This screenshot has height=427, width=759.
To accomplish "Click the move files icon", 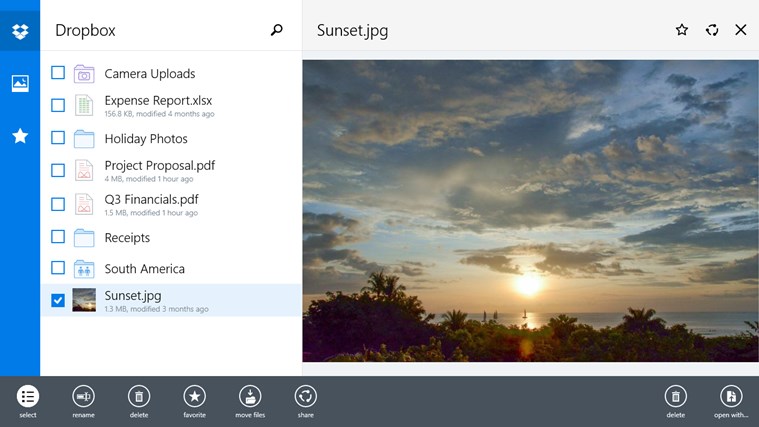I will coord(250,396).
